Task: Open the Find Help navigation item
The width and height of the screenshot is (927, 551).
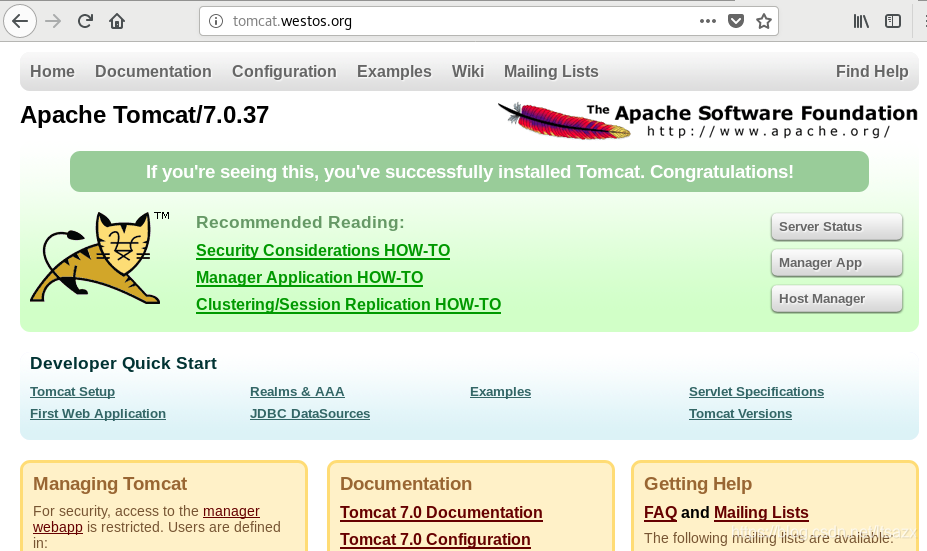Action: [x=871, y=72]
